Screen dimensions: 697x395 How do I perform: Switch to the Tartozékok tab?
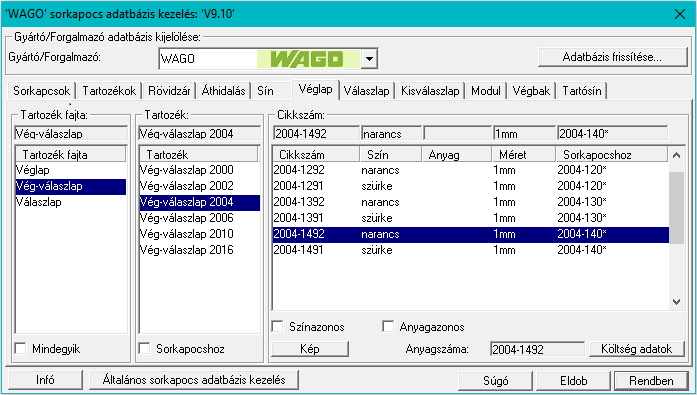(109, 91)
